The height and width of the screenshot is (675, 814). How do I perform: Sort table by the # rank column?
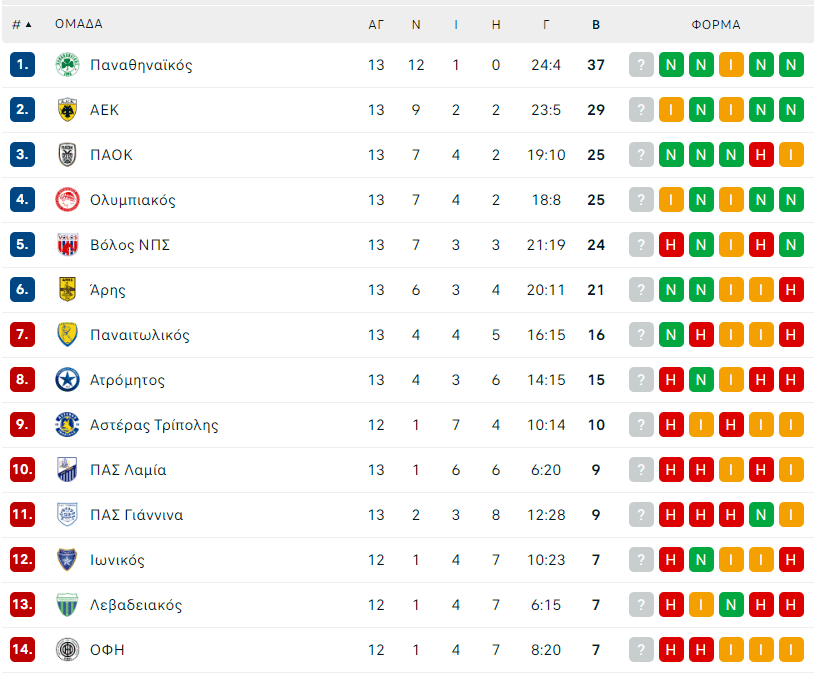pos(21,24)
